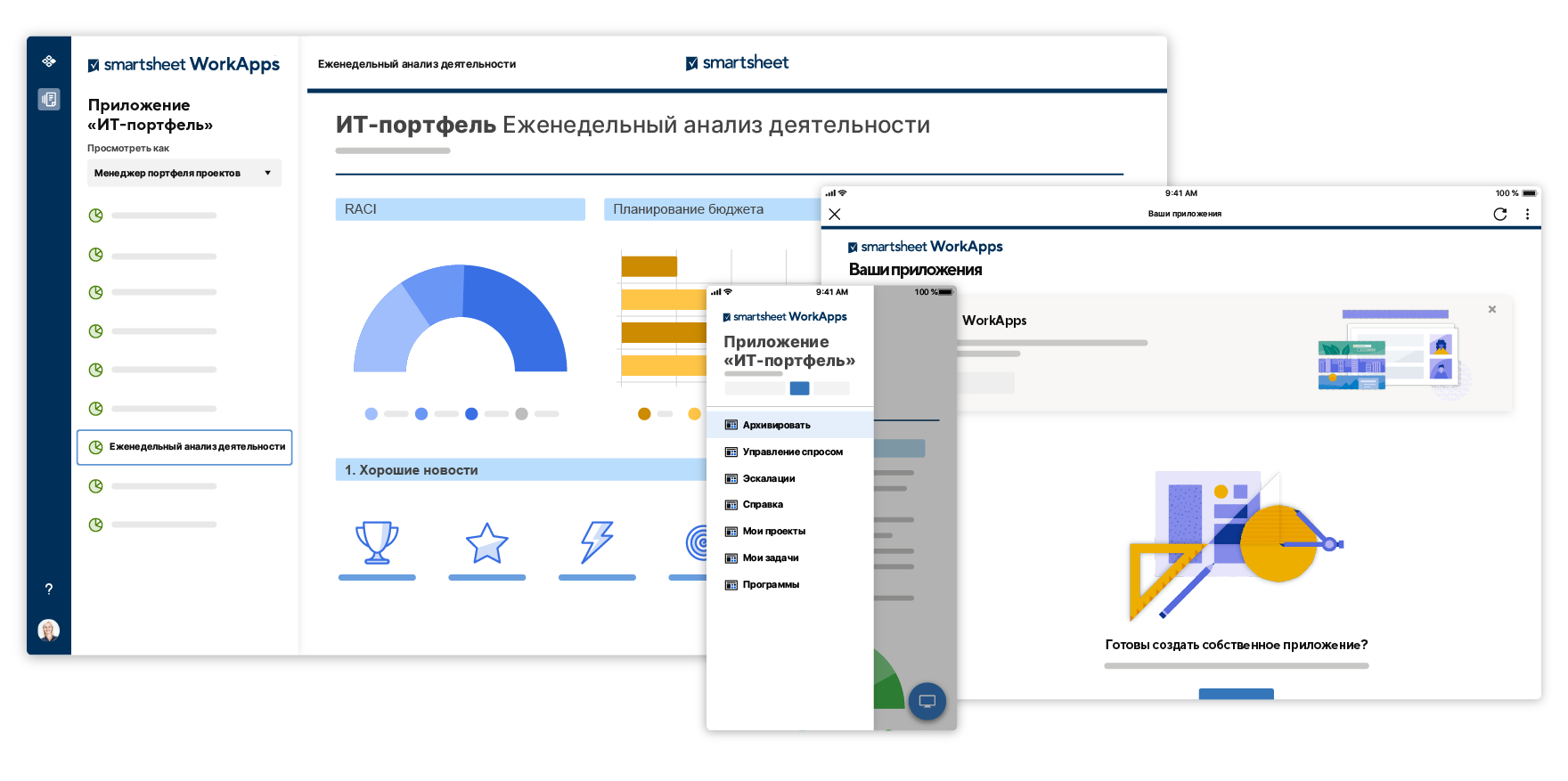Image resolution: width=1568 pixels, height=781 pixels.
Task: Open the pages panel icon in dark sidebar
Action: tap(49, 99)
